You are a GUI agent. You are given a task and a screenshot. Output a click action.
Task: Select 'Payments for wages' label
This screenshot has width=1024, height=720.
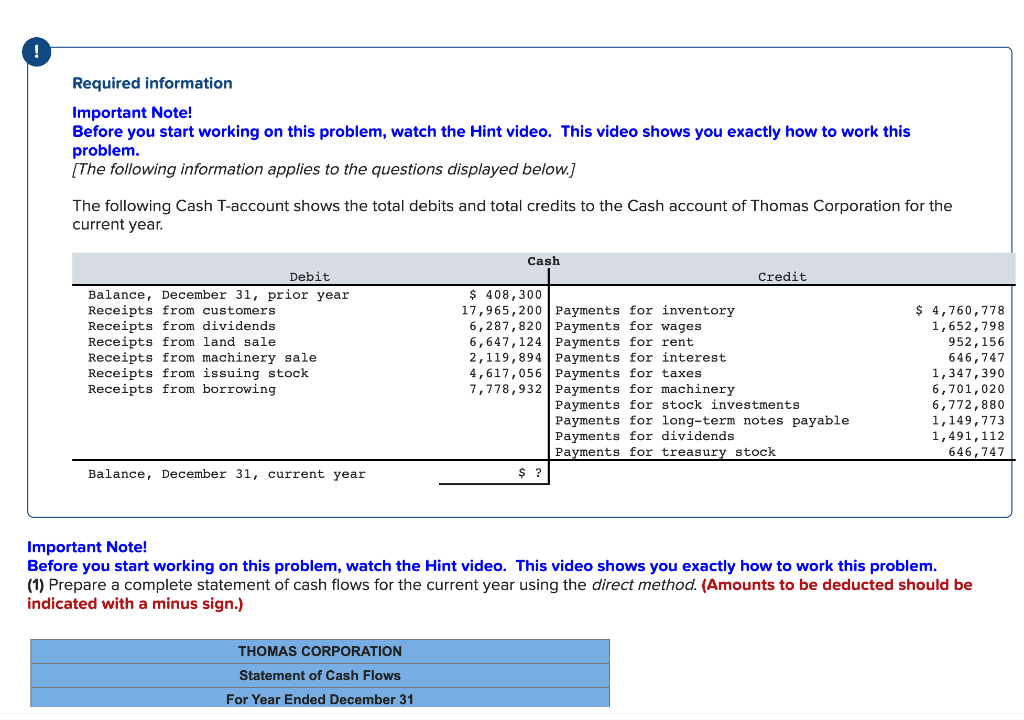(628, 326)
